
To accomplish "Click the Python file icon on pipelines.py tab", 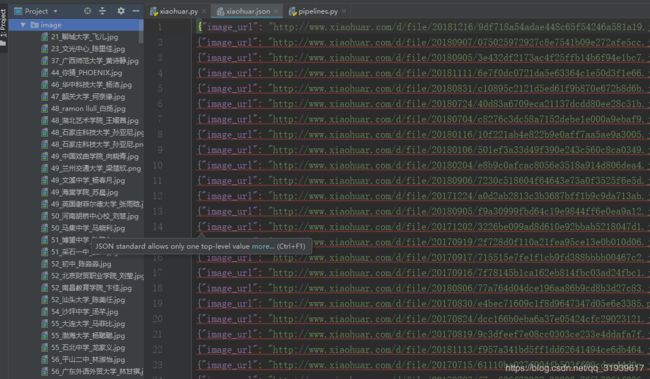I will tap(293, 12).
